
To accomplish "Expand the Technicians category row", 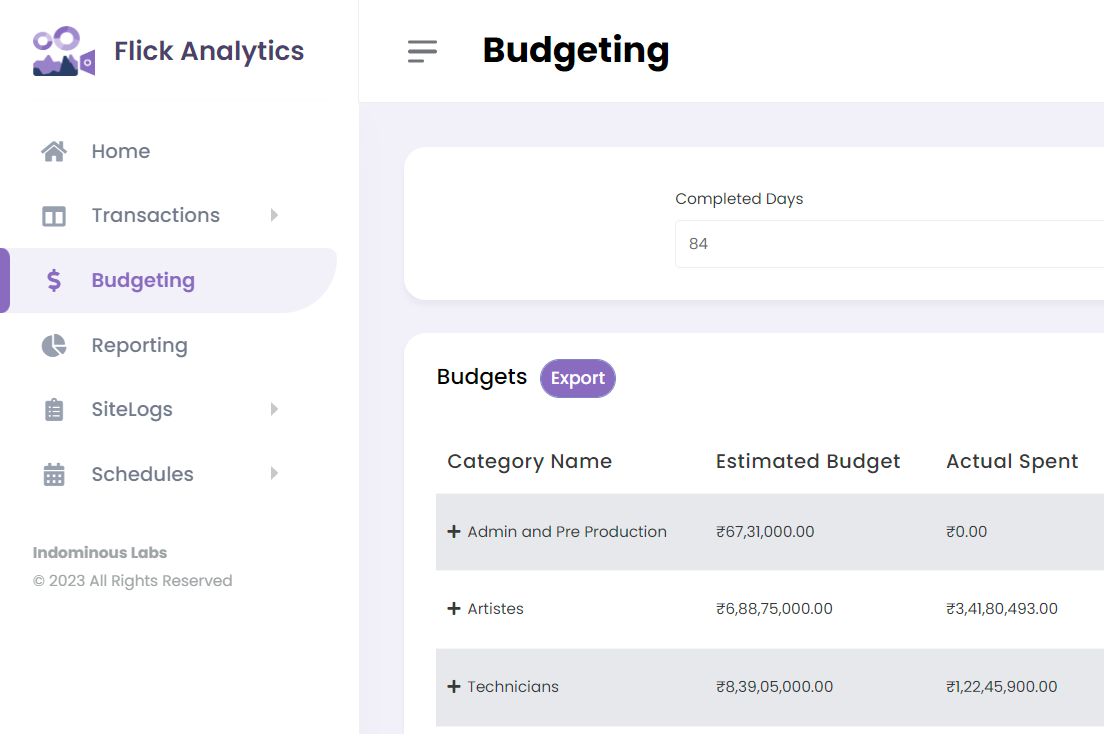I will [x=454, y=687].
